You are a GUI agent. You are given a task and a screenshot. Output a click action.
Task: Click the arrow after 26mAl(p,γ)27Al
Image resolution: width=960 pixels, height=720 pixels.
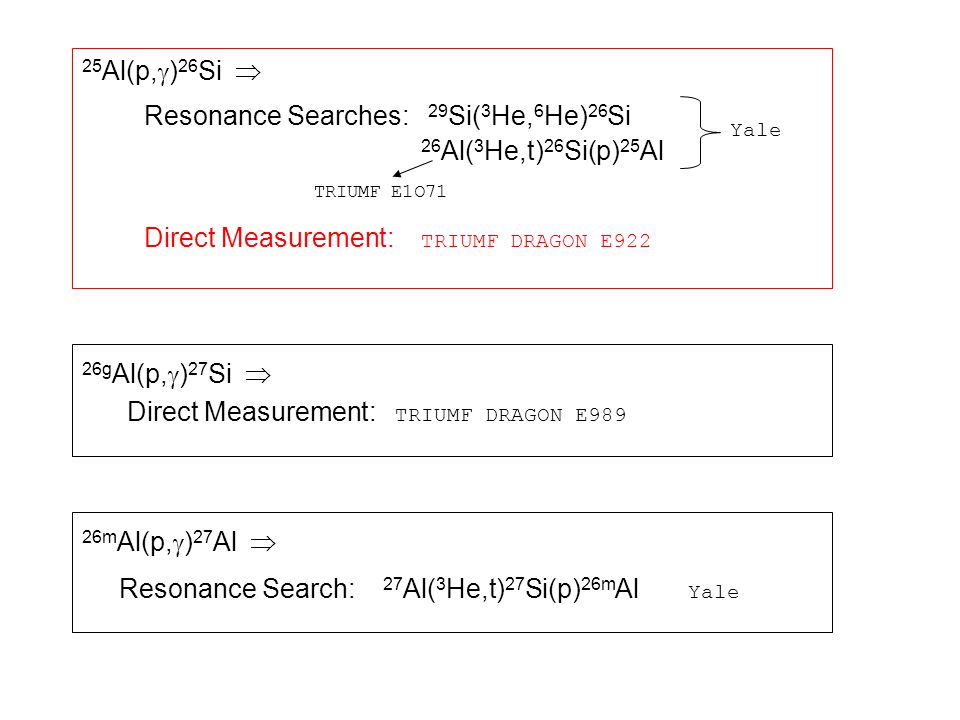click(263, 543)
